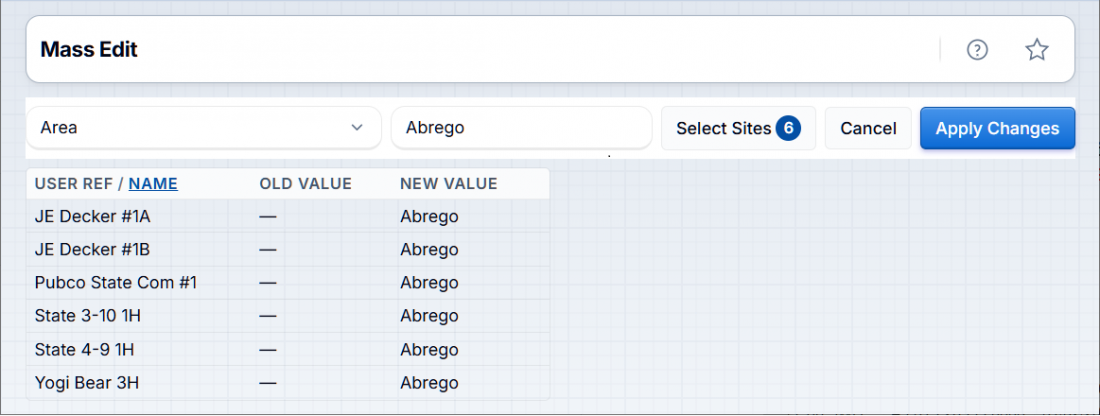Click the new value Abrego for JE Decker #1B
Screen dimensions: 1100x416
[429, 250]
